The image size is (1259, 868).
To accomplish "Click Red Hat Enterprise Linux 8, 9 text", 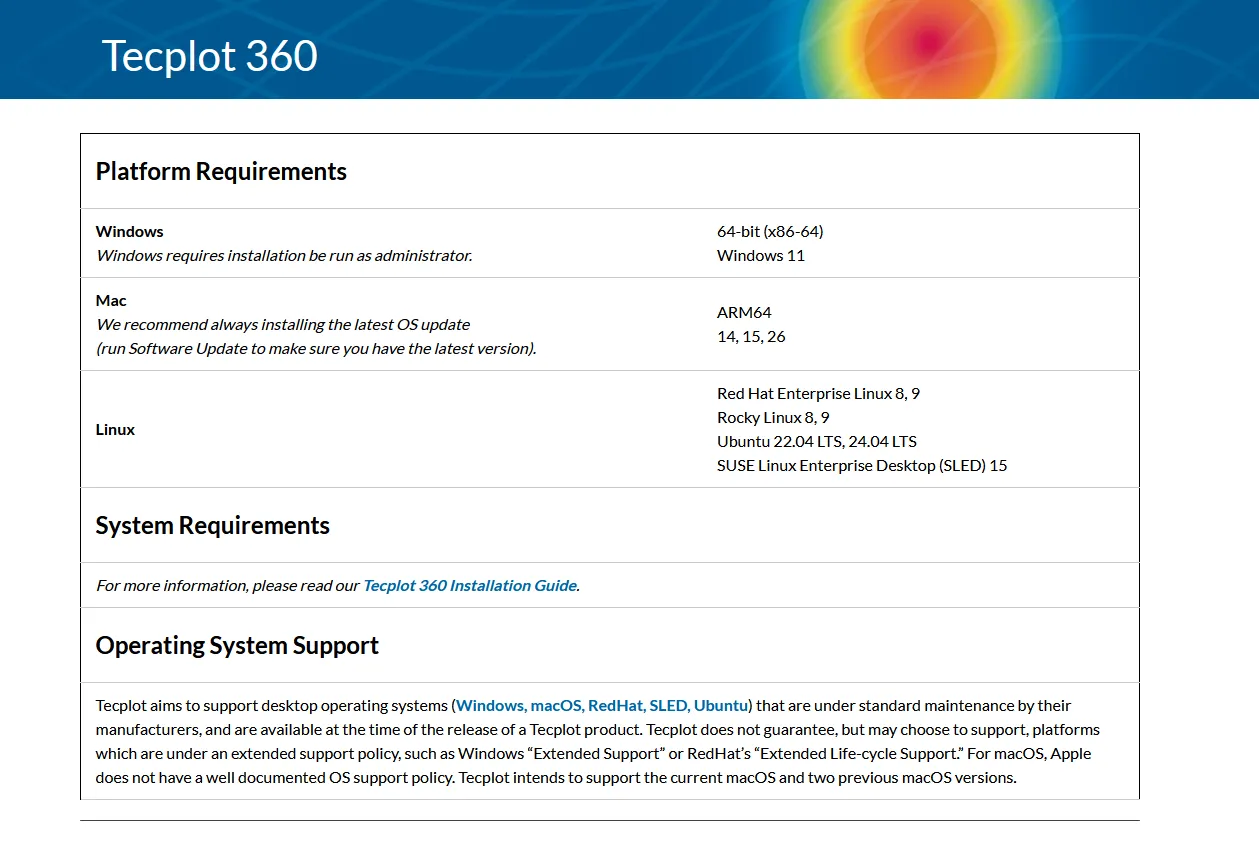I will coord(818,393).
